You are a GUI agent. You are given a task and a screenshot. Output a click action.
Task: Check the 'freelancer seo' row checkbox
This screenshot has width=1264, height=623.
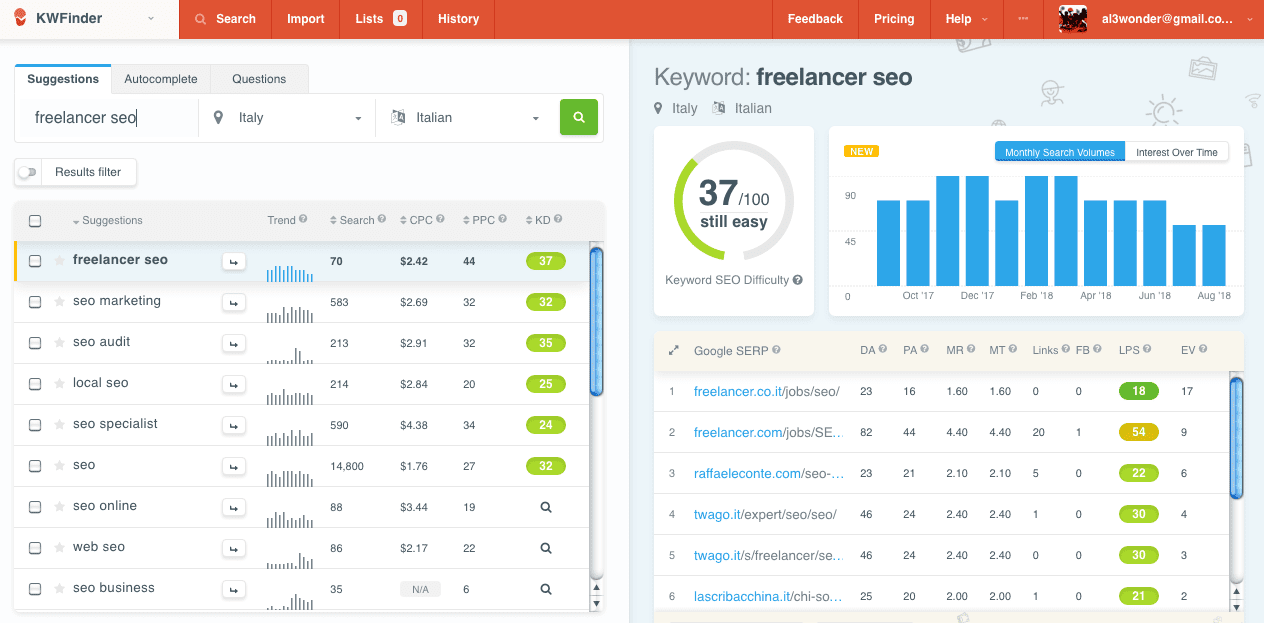pyautogui.click(x=35, y=261)
